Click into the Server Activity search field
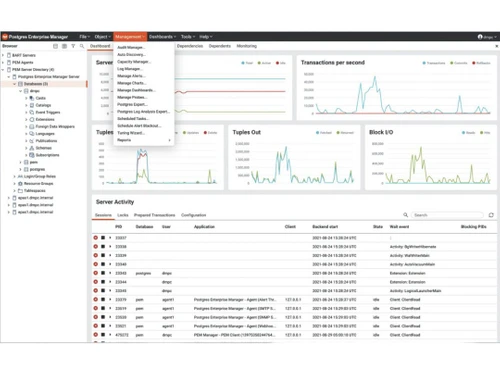The height and width of the screenshot is (375, 500). 447,215
